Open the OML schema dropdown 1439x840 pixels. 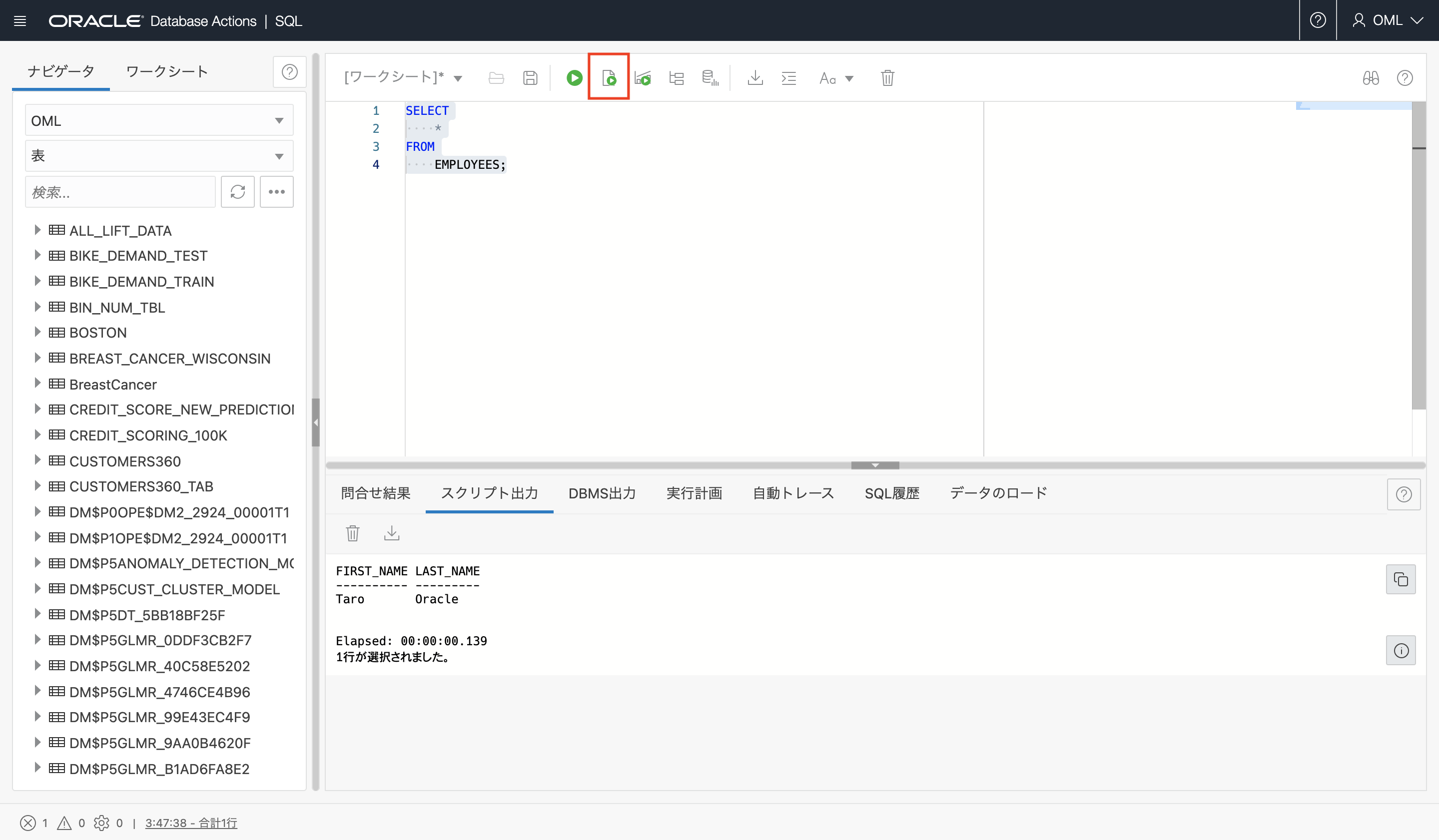pos(159,120)
